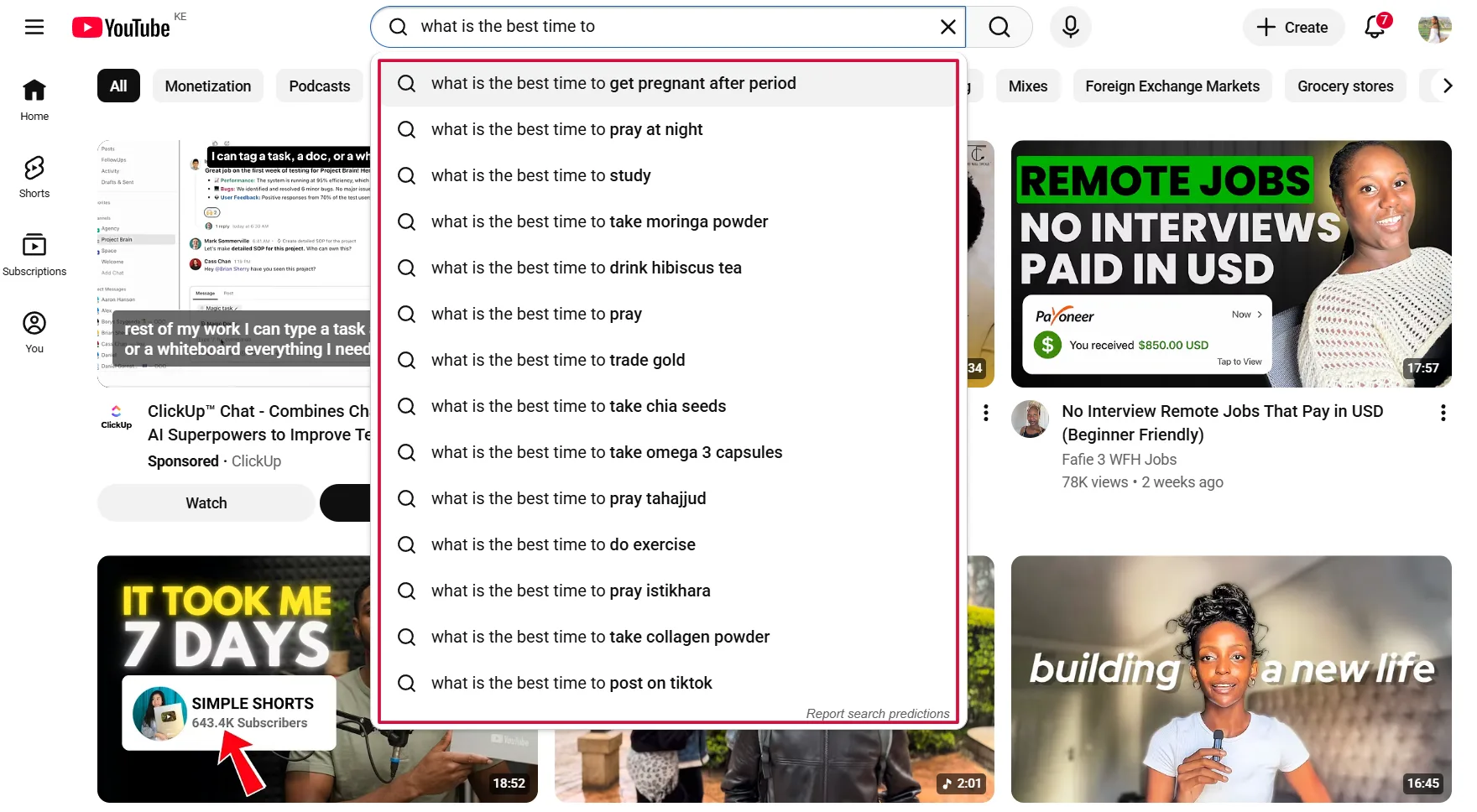Choose suggestion 'pray at night'
Screen dimensions: 1477x812
pyautogui.click(x=668, y=129)
